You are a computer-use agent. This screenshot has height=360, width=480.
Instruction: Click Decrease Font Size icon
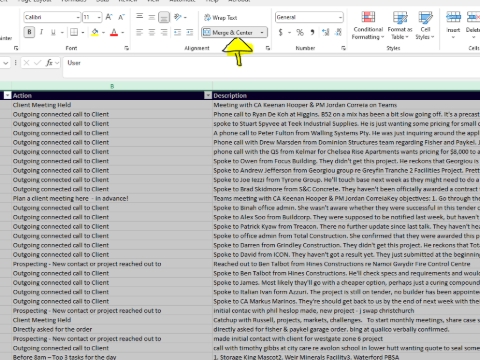point(121,17)
